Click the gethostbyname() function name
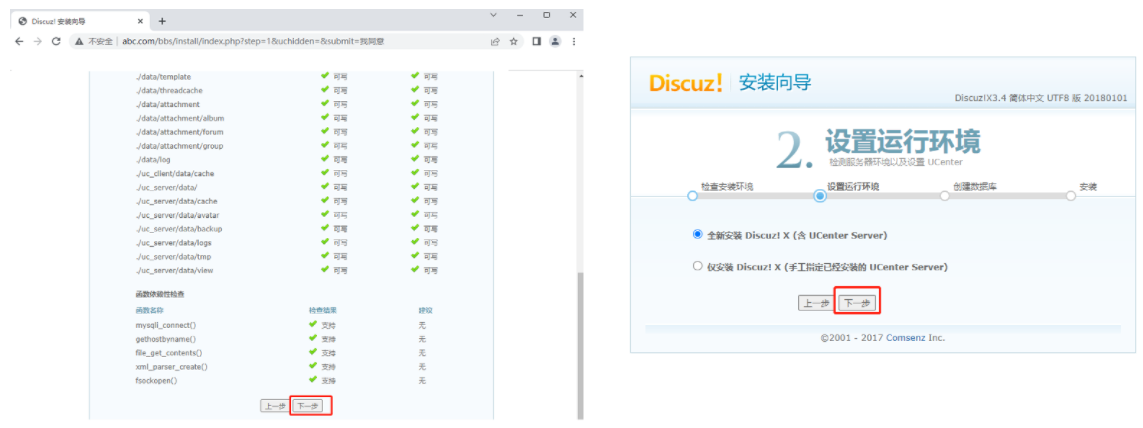The height and width of the screenshot is (428, 1143). coord(165,339)
